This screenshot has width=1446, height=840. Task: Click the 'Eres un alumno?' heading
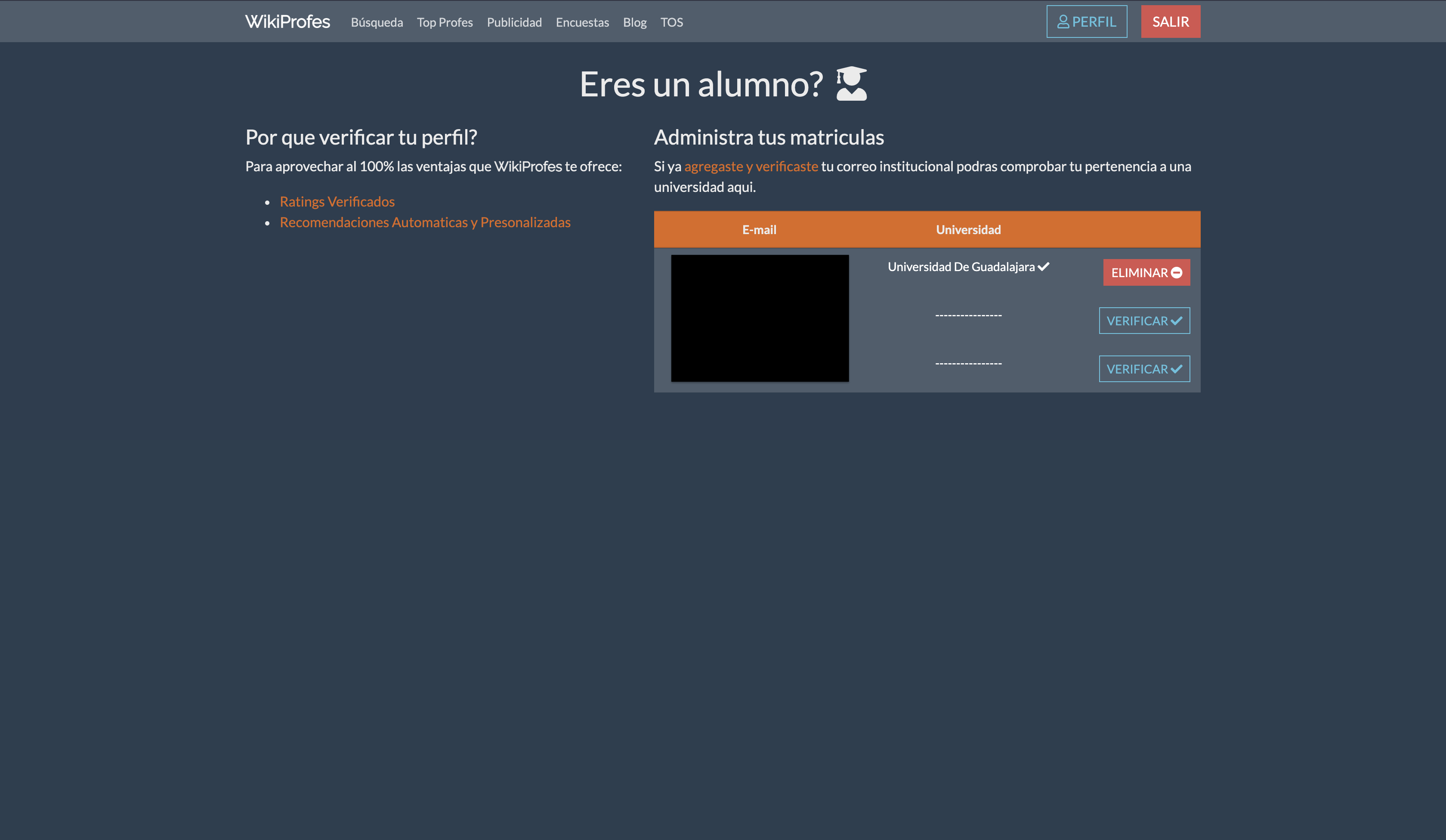click(x=701, y=84)
